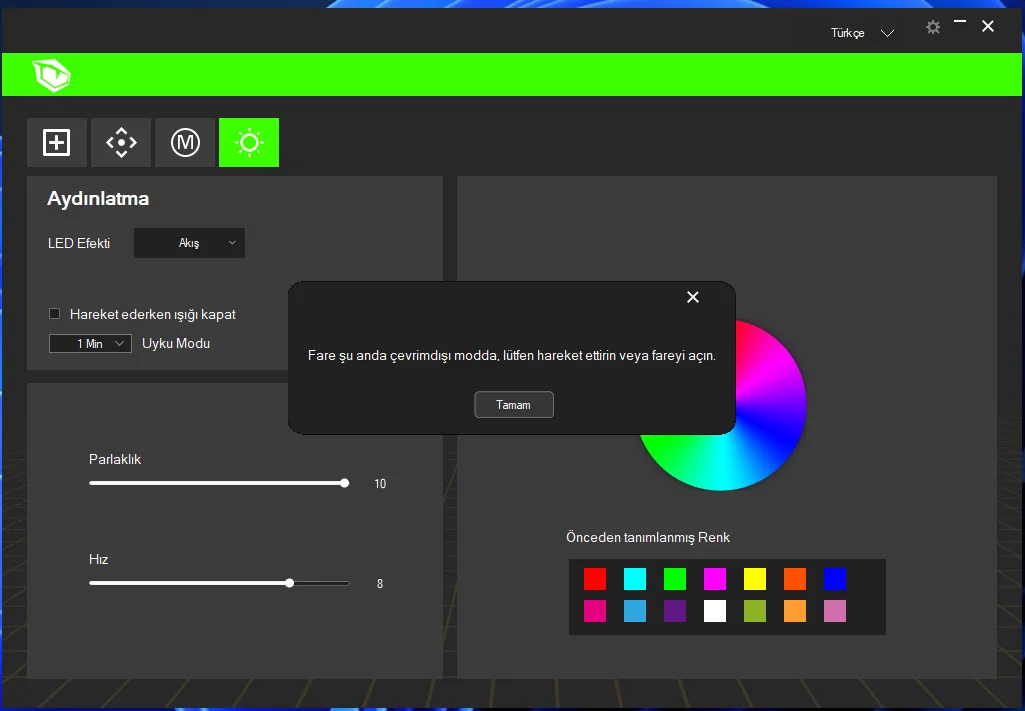Expand the LED Efekti dropdown showing Akış
Screen dimensions: 1025x711
point(190,243)
